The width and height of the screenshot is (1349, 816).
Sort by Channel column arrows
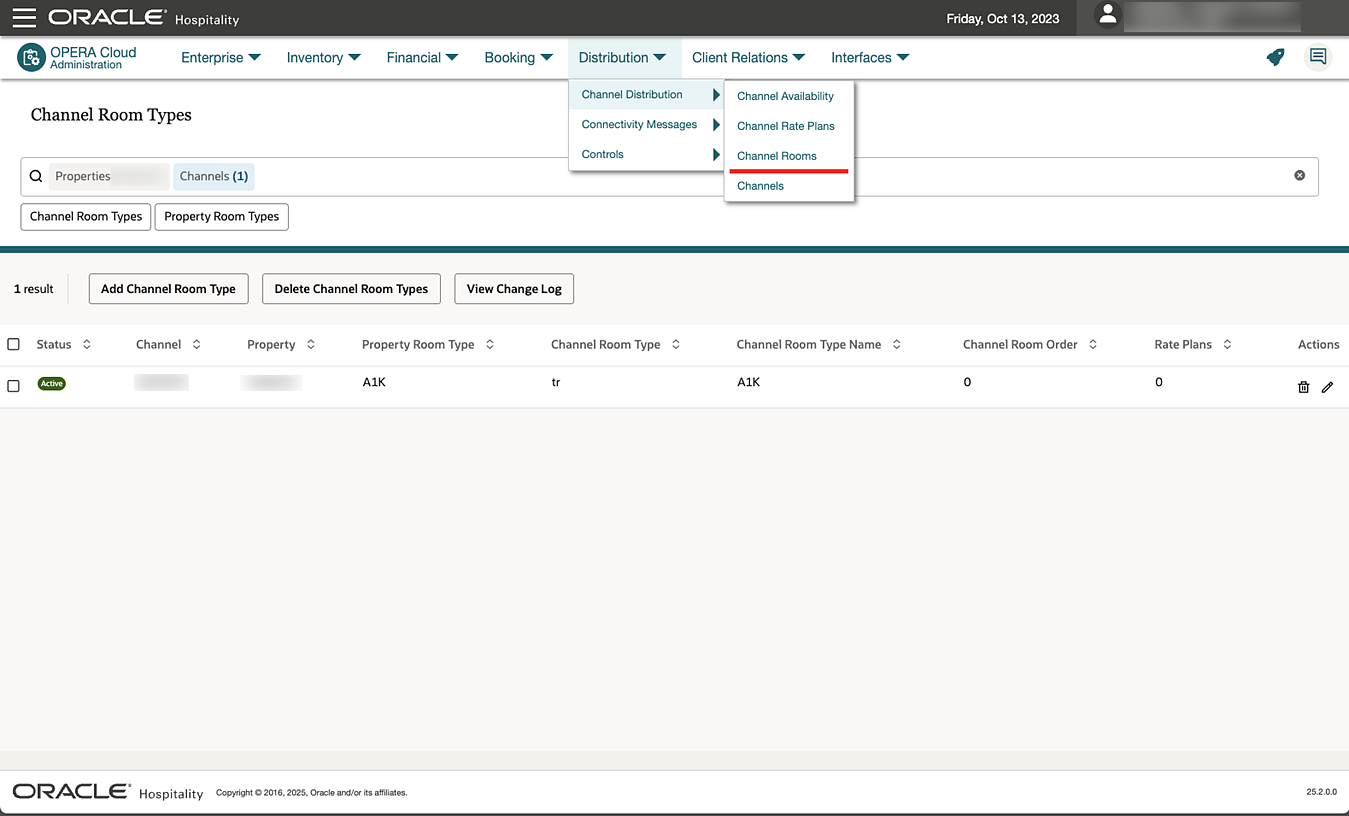[197, 344]
